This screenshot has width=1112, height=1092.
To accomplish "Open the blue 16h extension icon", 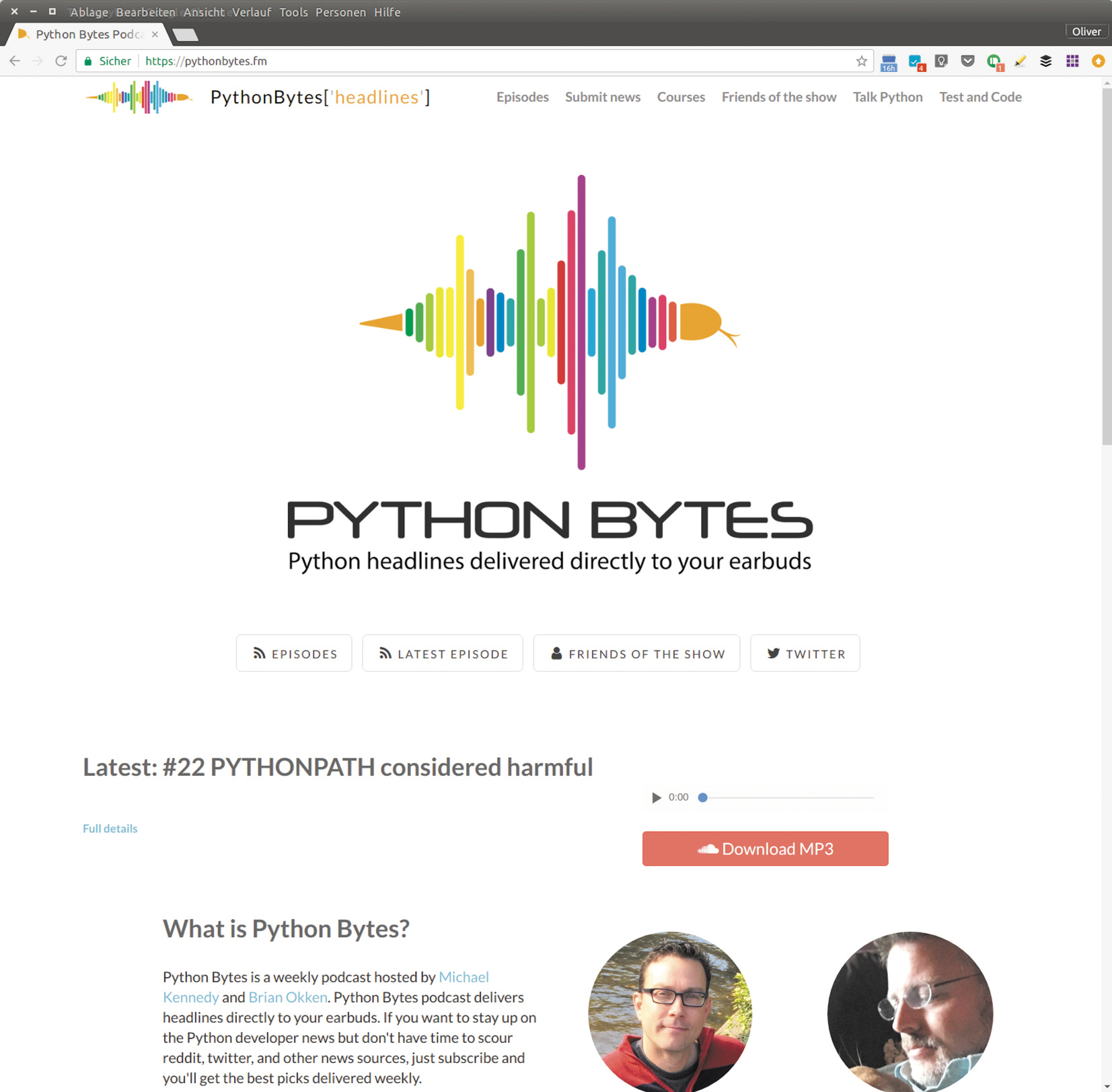I will (x=889, y=63).
